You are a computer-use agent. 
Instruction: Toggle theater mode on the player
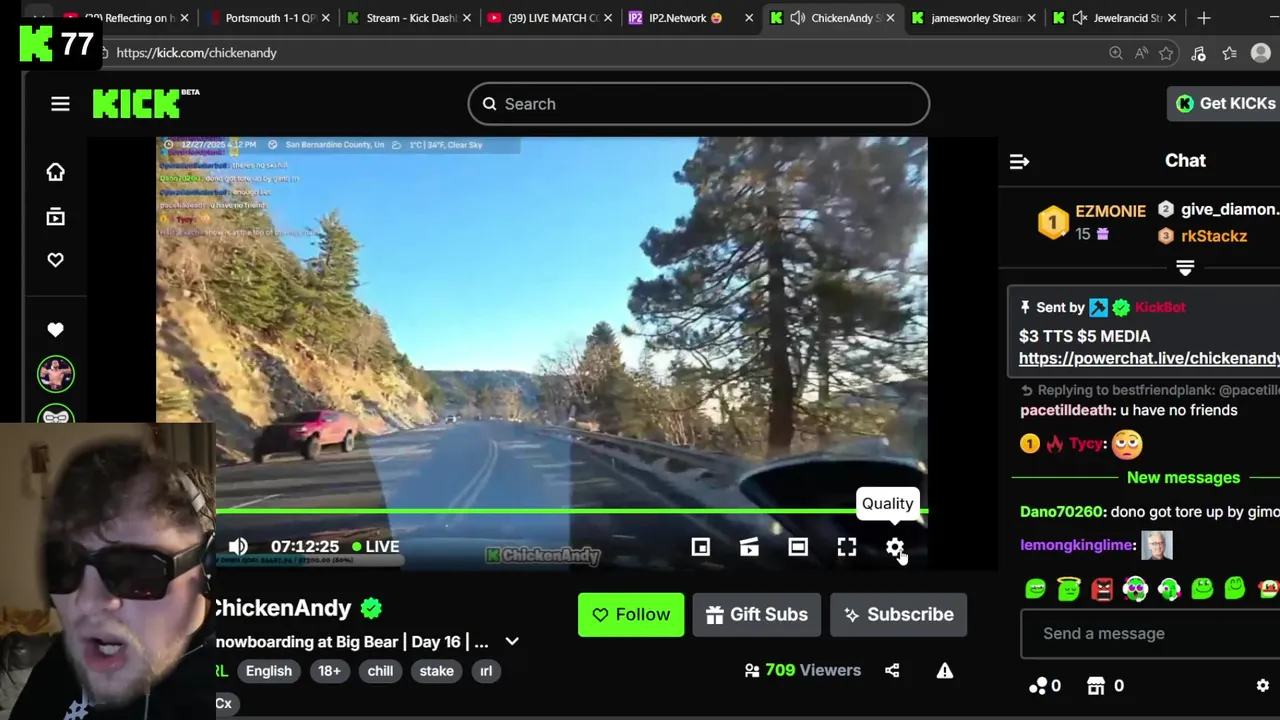798,547
